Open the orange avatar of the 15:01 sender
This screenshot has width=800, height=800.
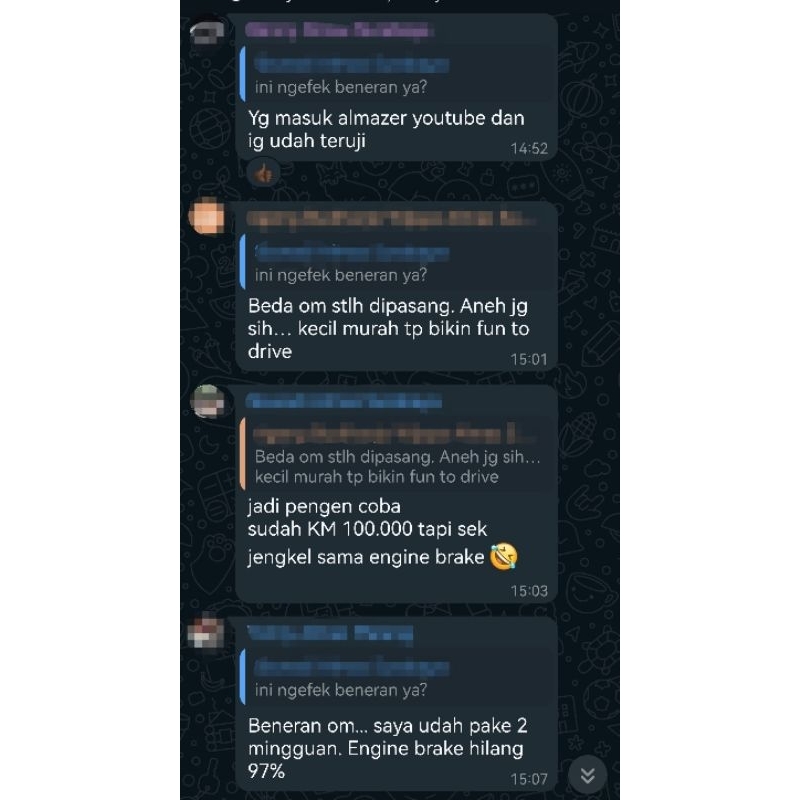(207, 216)
